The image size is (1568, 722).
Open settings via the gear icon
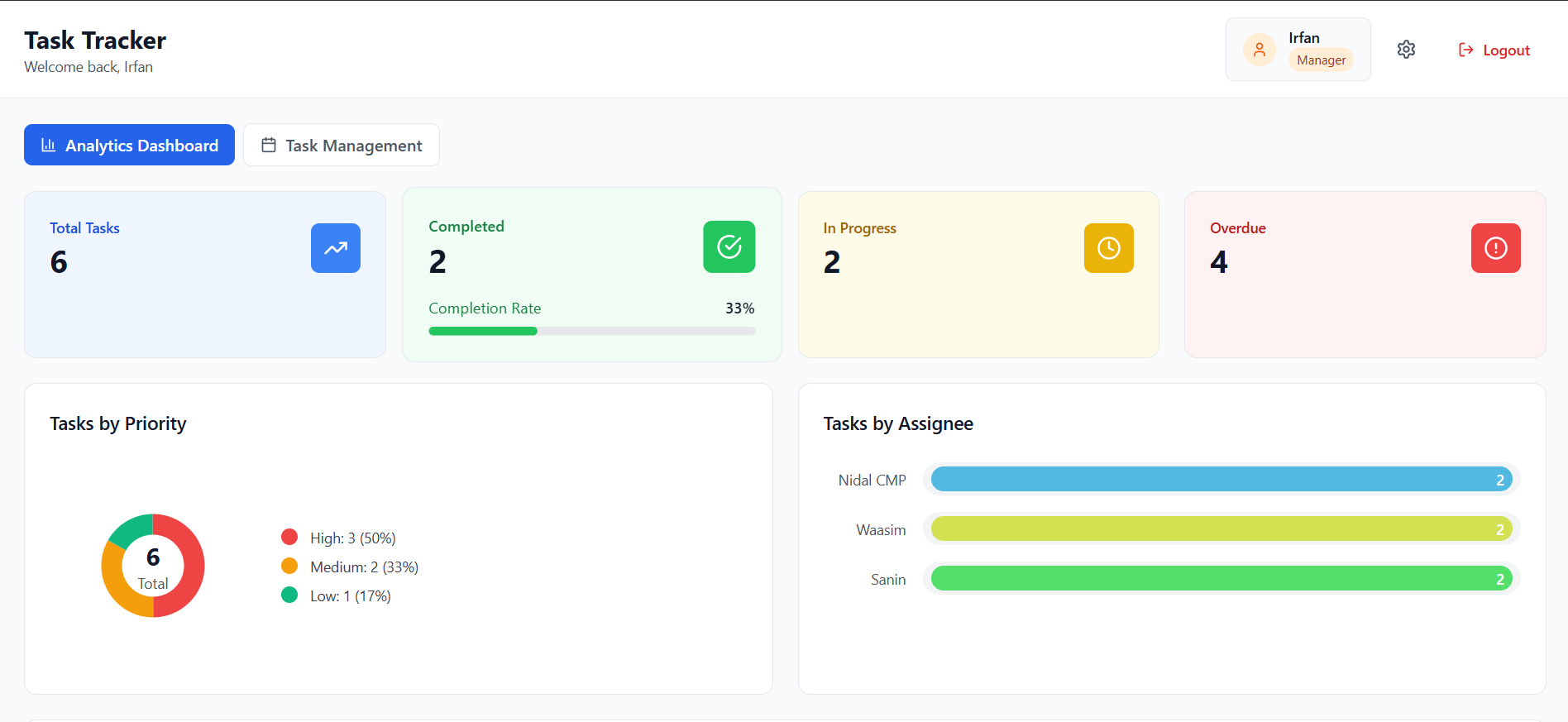(1406, 50)
